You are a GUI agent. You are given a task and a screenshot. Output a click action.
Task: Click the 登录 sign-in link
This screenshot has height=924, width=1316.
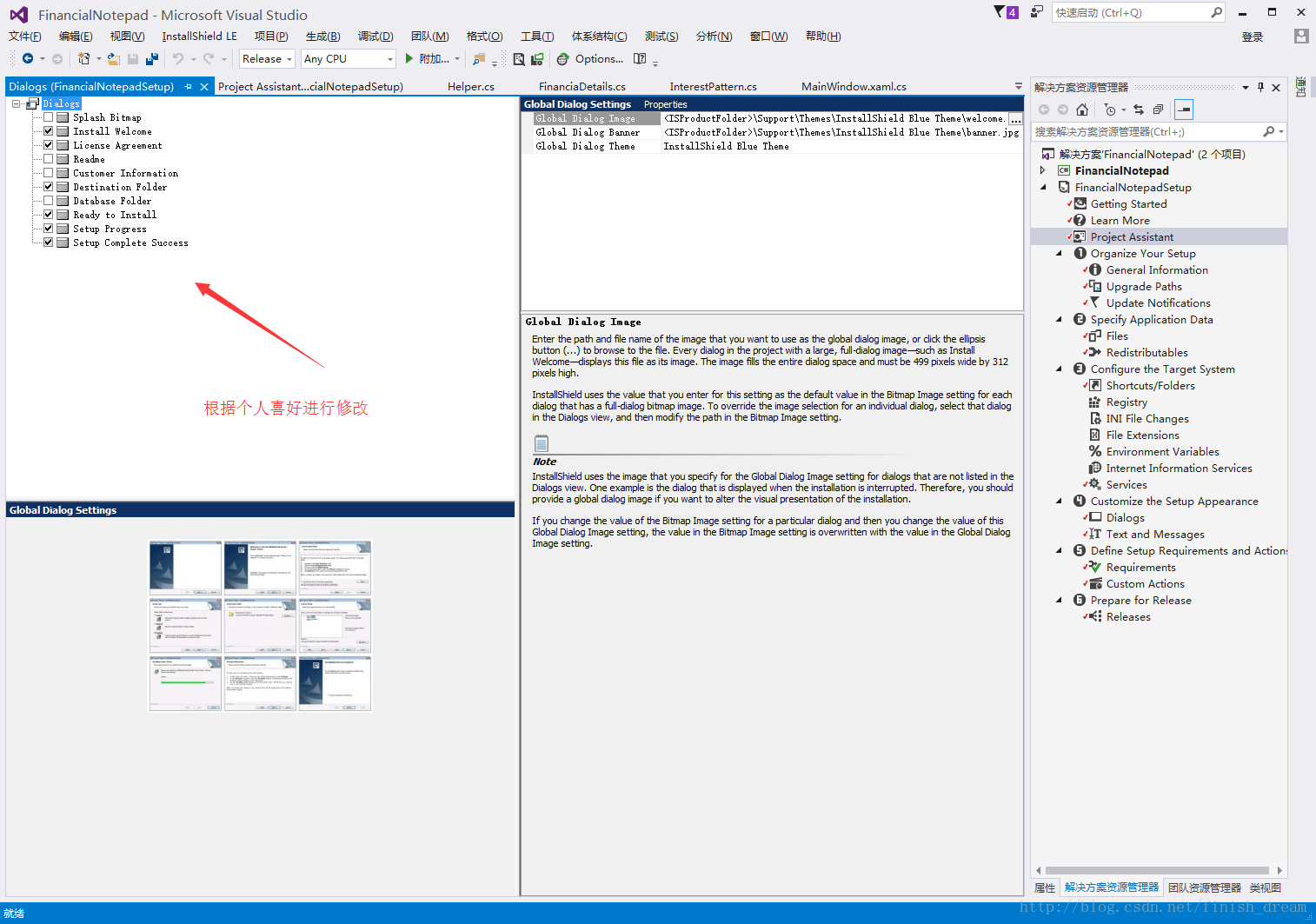(x=1253, y=37)
